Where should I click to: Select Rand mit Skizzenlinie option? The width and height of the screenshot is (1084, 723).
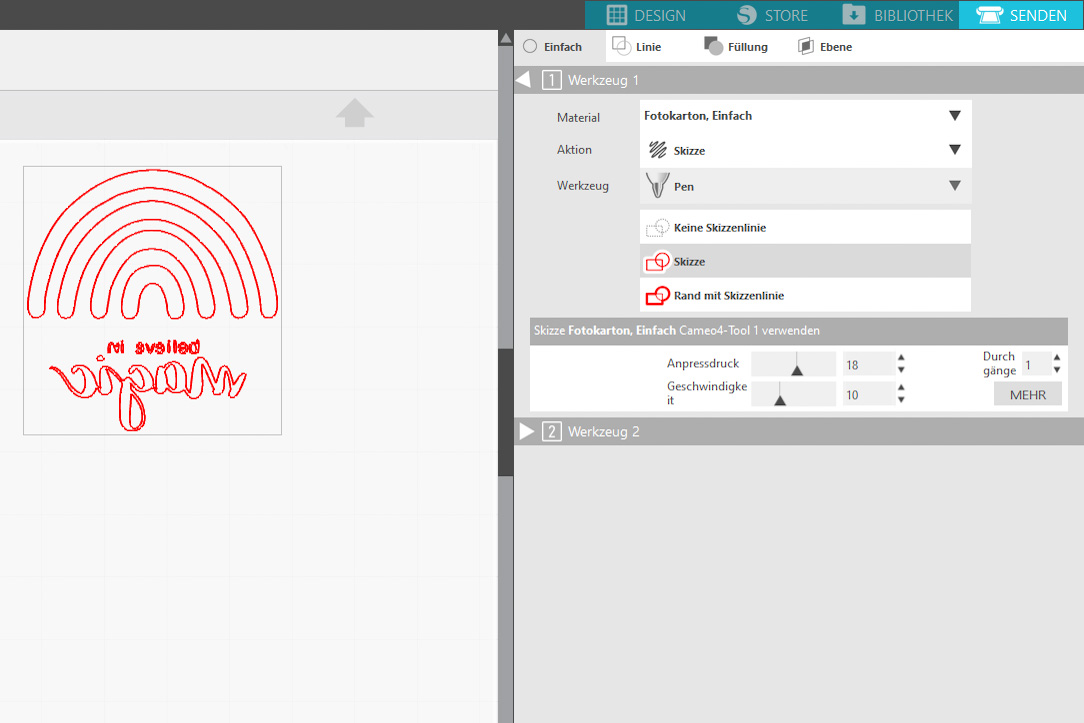[x=804, y=296]
